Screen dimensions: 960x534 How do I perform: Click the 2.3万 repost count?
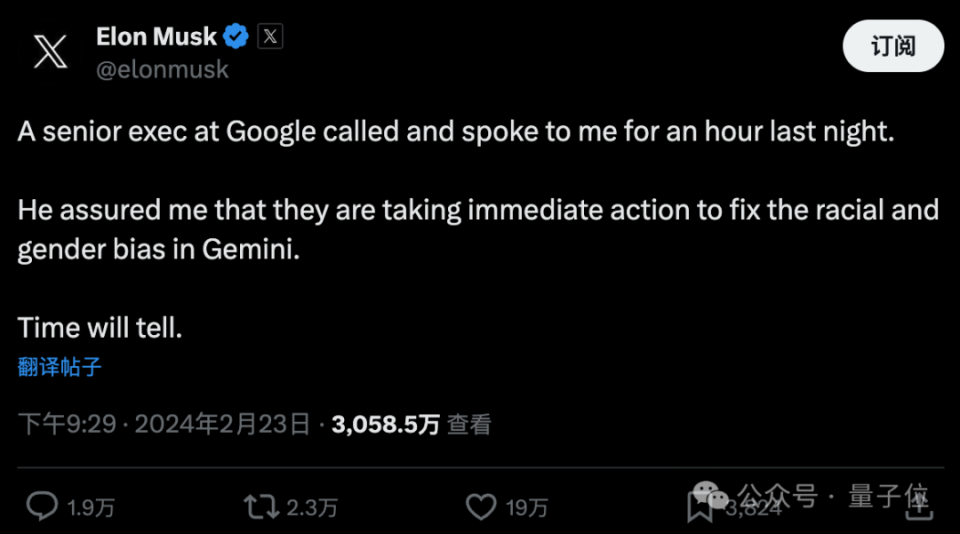coord(312,508)
